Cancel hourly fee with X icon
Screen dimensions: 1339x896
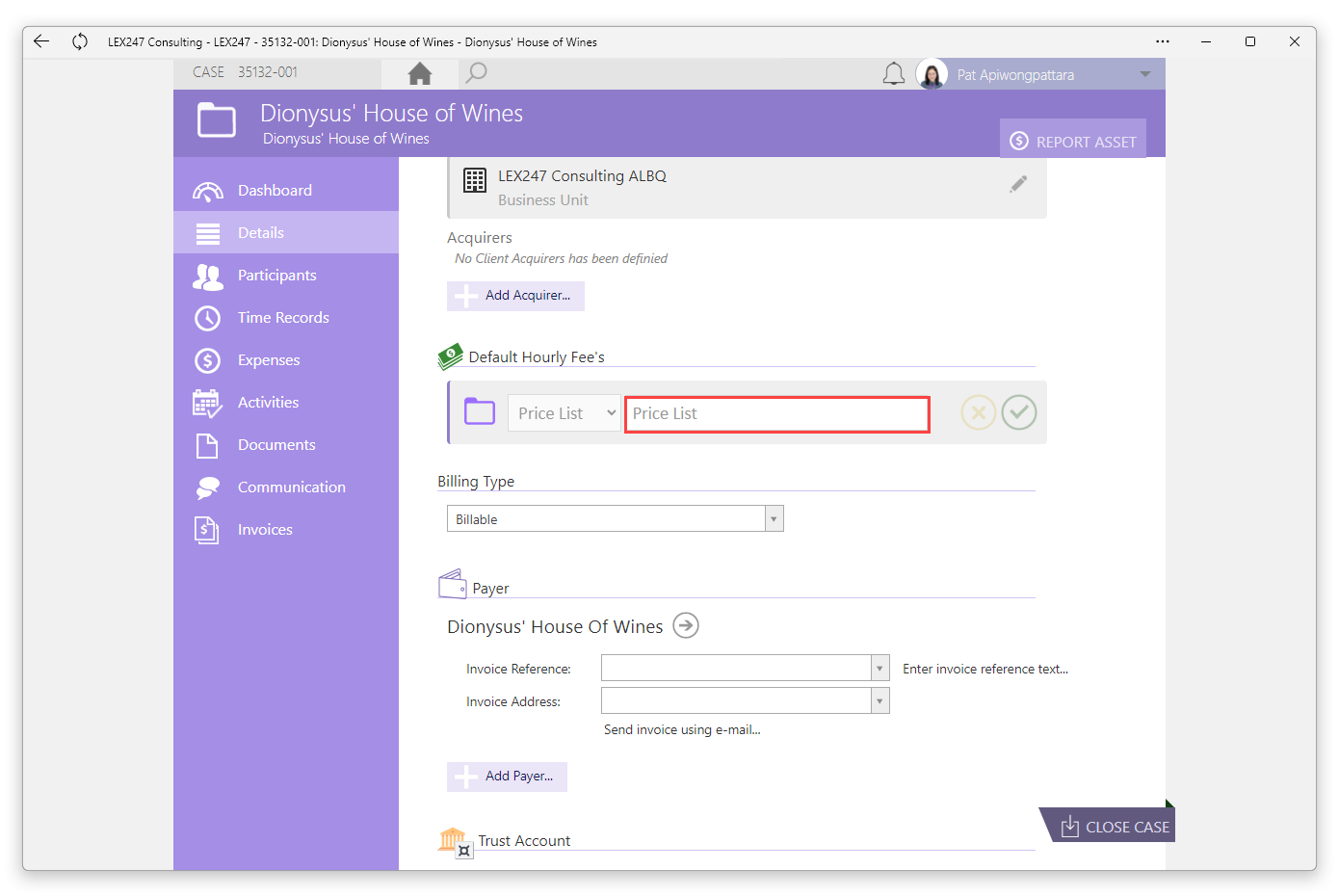tap(978, 413)
